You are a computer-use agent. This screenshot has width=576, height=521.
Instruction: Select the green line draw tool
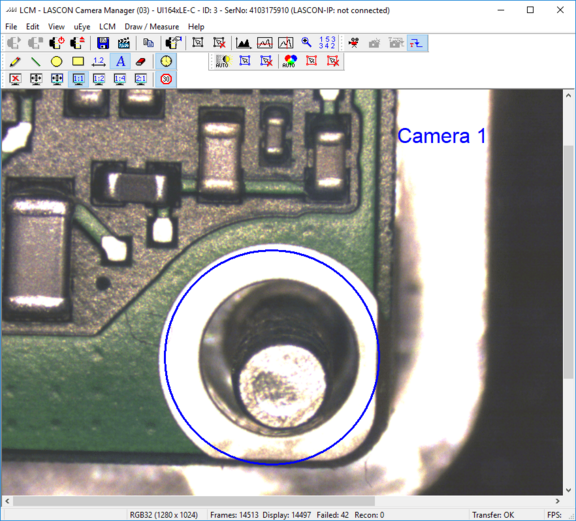(36, 61)
